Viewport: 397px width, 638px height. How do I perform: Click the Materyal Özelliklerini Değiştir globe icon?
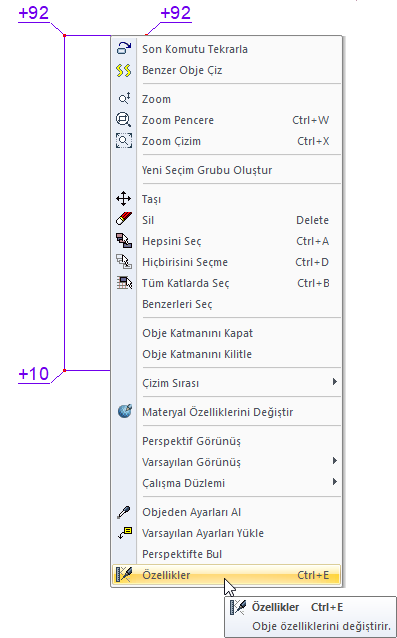[x=125, y=411]
